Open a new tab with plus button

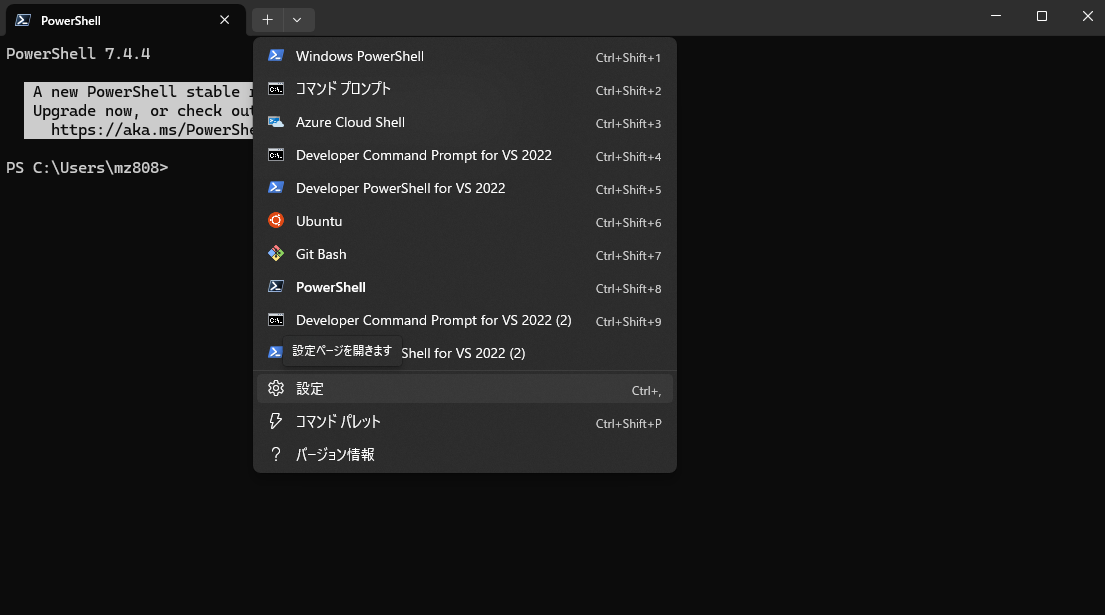pos(267,20)
